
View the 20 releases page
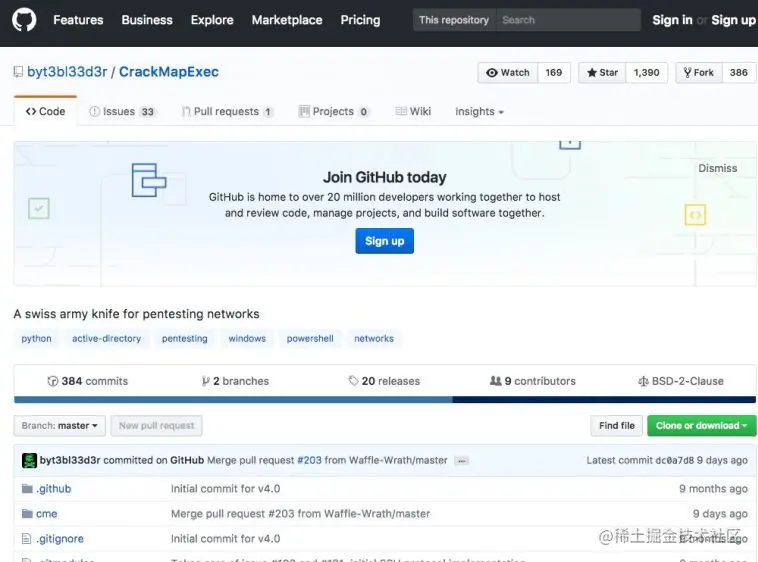pos(384,381)
